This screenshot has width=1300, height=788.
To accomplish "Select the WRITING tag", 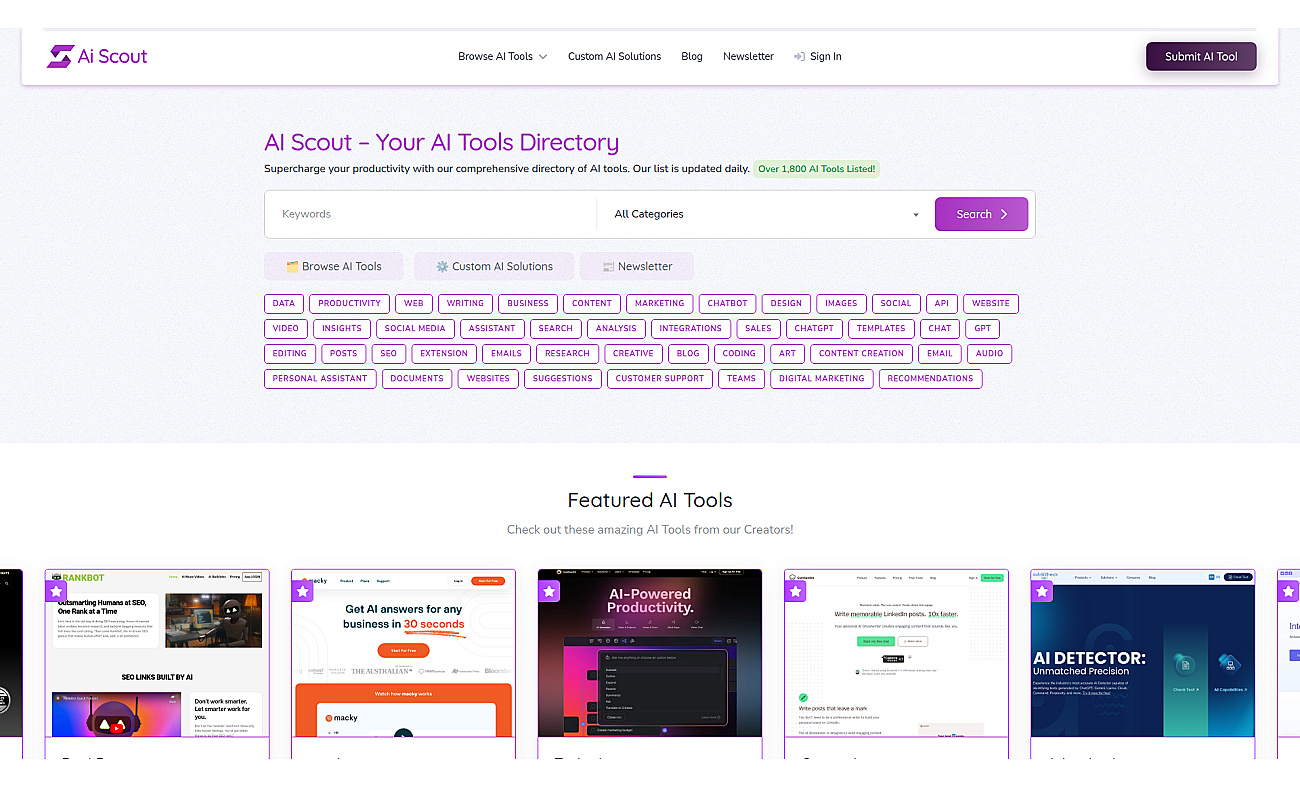I will tap(465, 303).
